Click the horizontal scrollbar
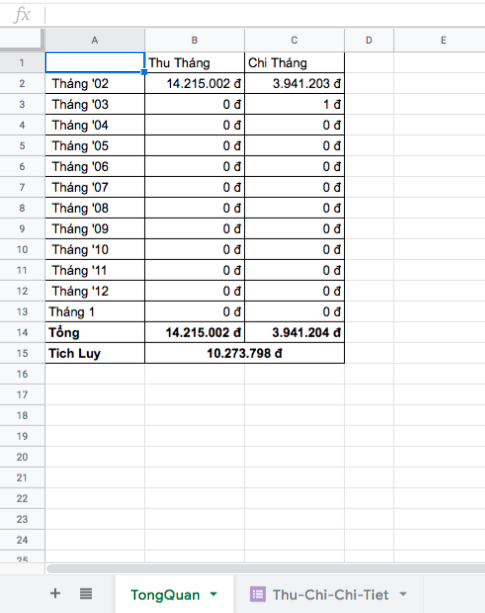This screenshot has width=485, height=613. click(266, 568)
